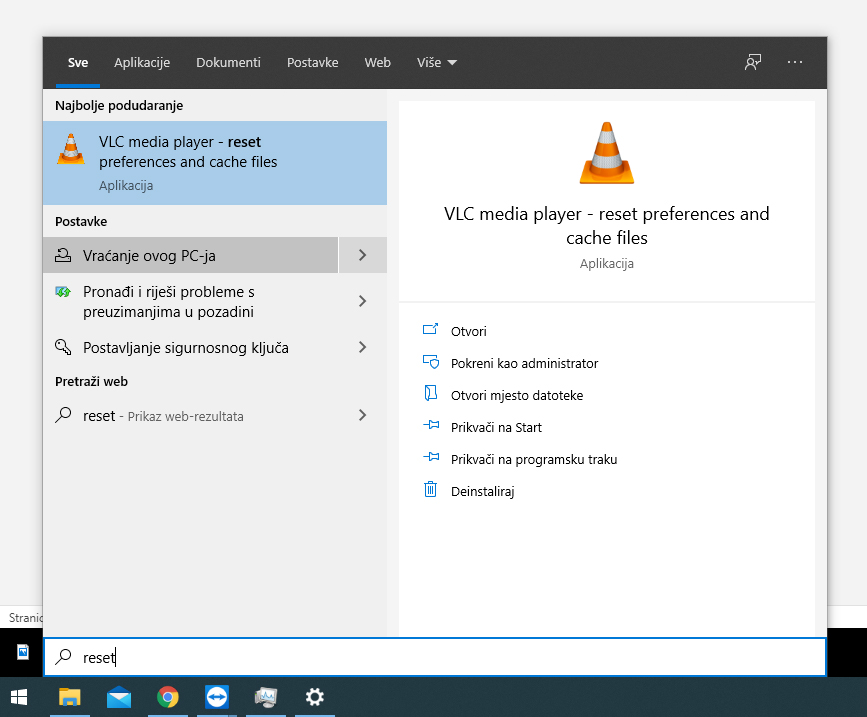Open the monitor app icon in taskbar
Viewport: 867px width, 717px height.
pyautogui.click(x=265, y=697)
